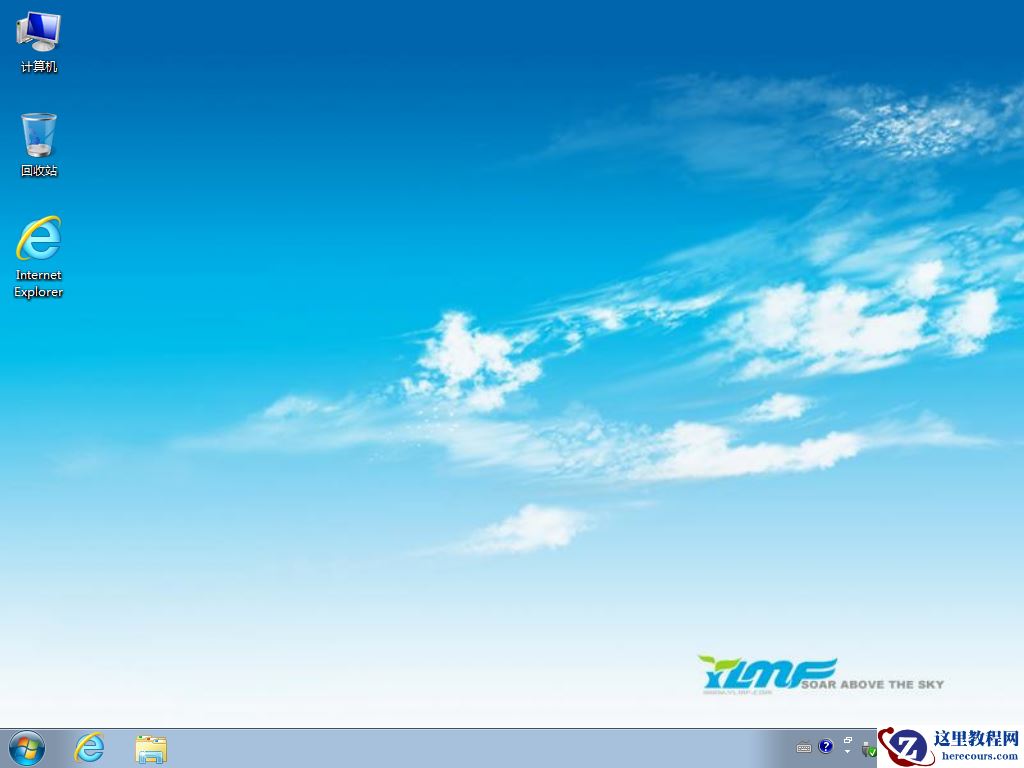
Task: Open the 回收站 Recycle Bin
Action: tap(38, 135)
